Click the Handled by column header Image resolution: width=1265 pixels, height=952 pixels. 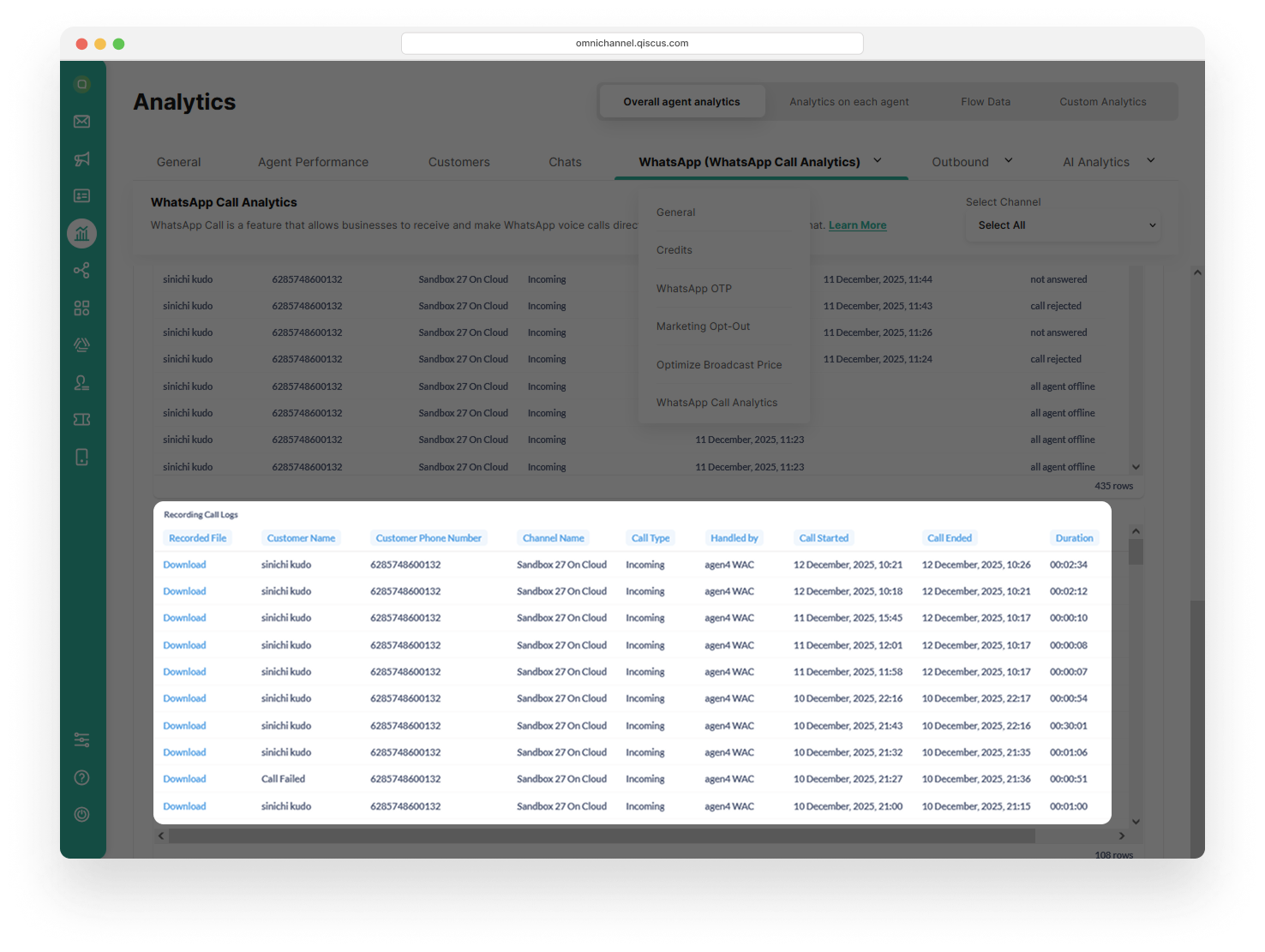point(734,538)
